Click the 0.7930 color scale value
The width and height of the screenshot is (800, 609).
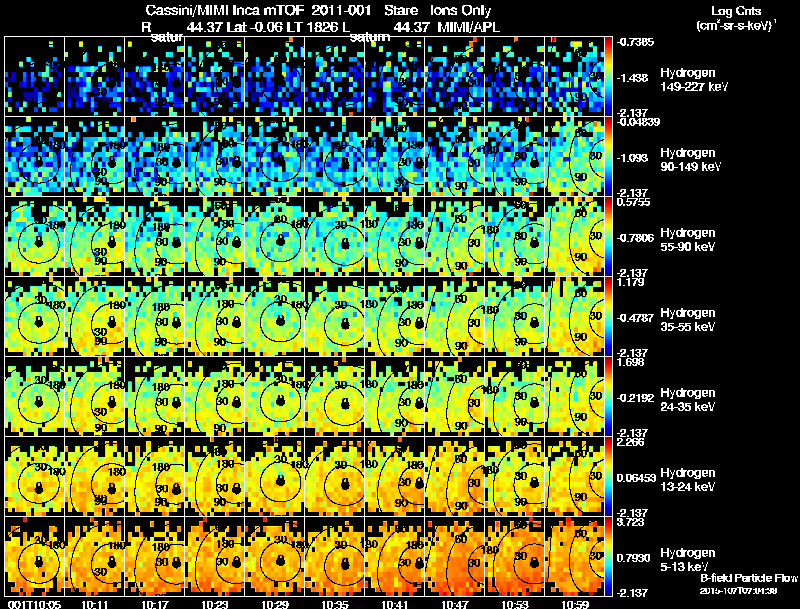pos(633,558)
